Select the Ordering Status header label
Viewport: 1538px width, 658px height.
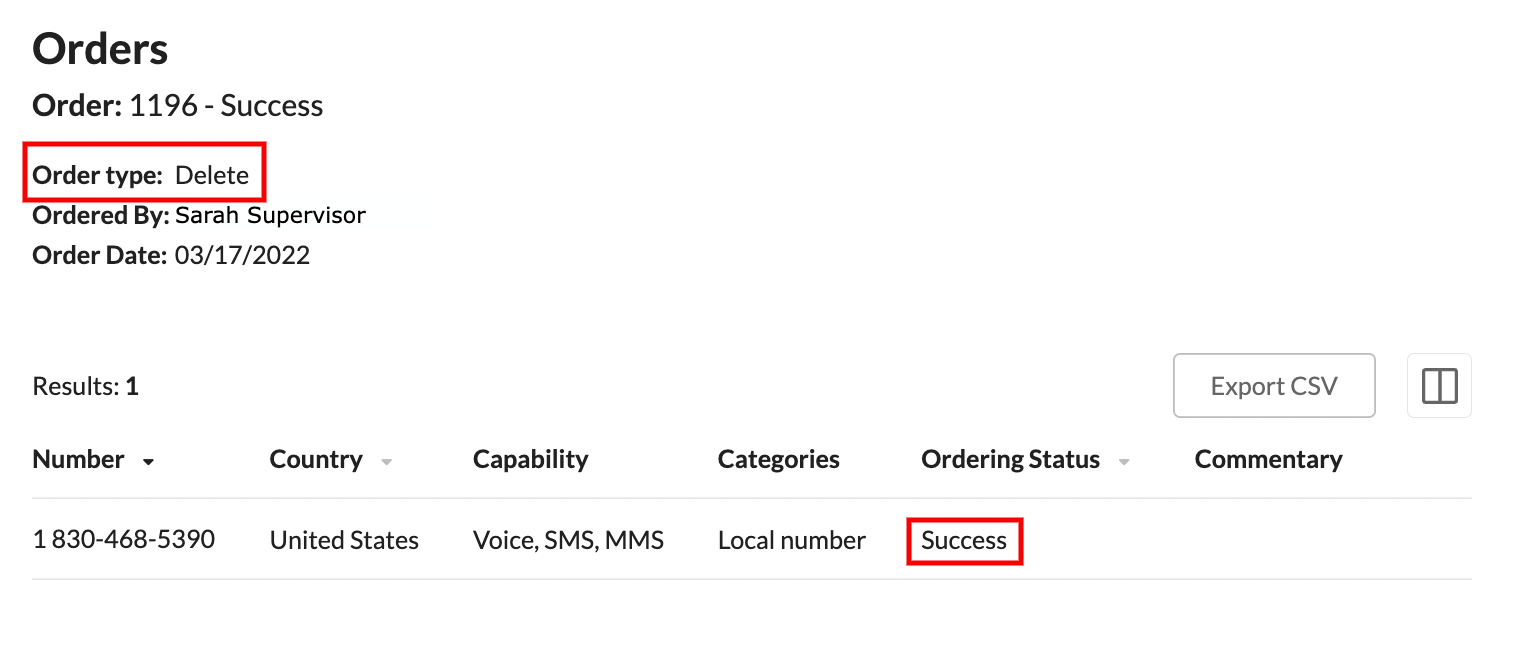(x=1010, y=460)
